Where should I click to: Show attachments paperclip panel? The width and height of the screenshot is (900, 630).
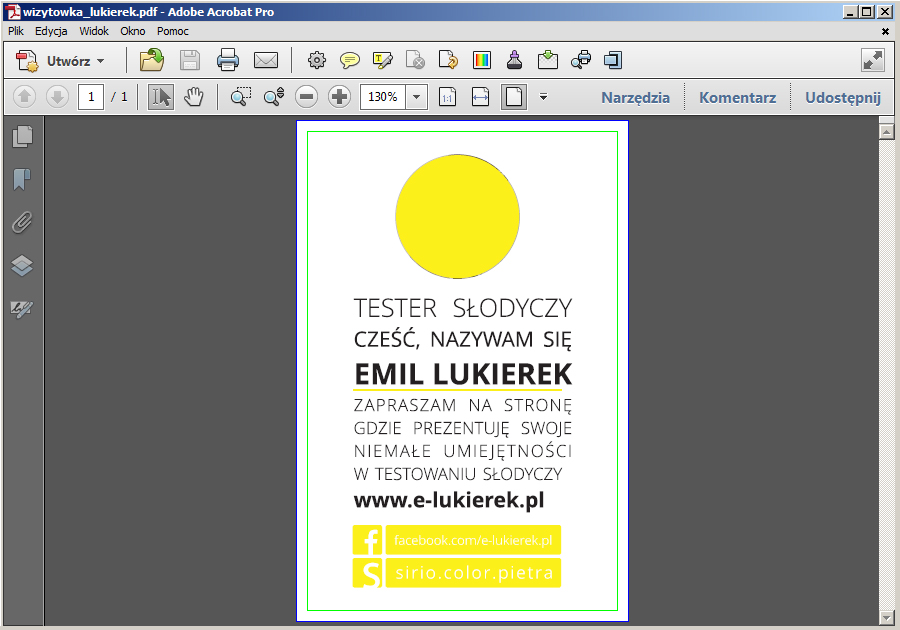tap(22, 222)
